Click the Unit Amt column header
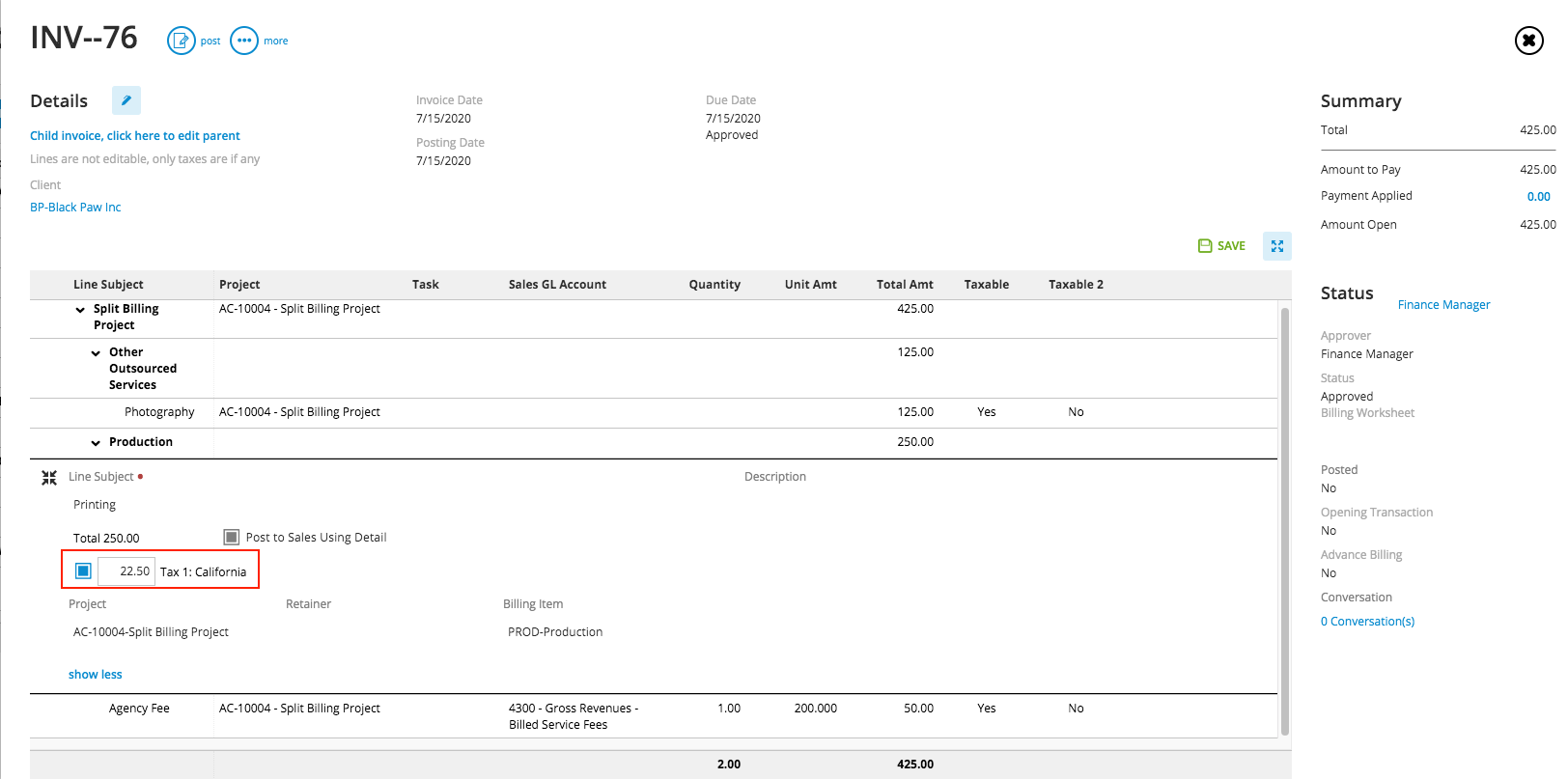 point(810,285)
